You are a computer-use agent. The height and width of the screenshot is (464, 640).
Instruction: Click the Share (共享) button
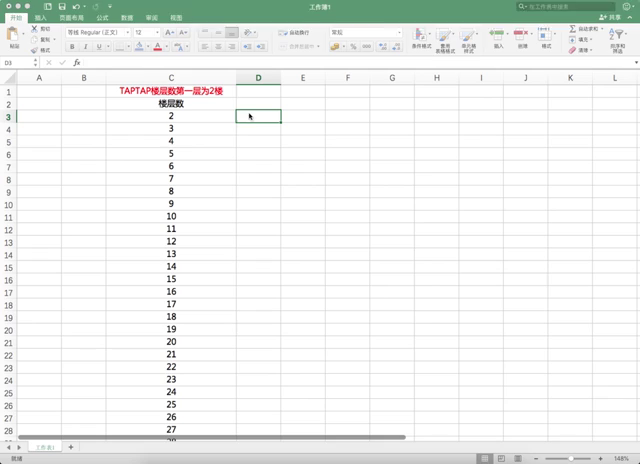616,18
